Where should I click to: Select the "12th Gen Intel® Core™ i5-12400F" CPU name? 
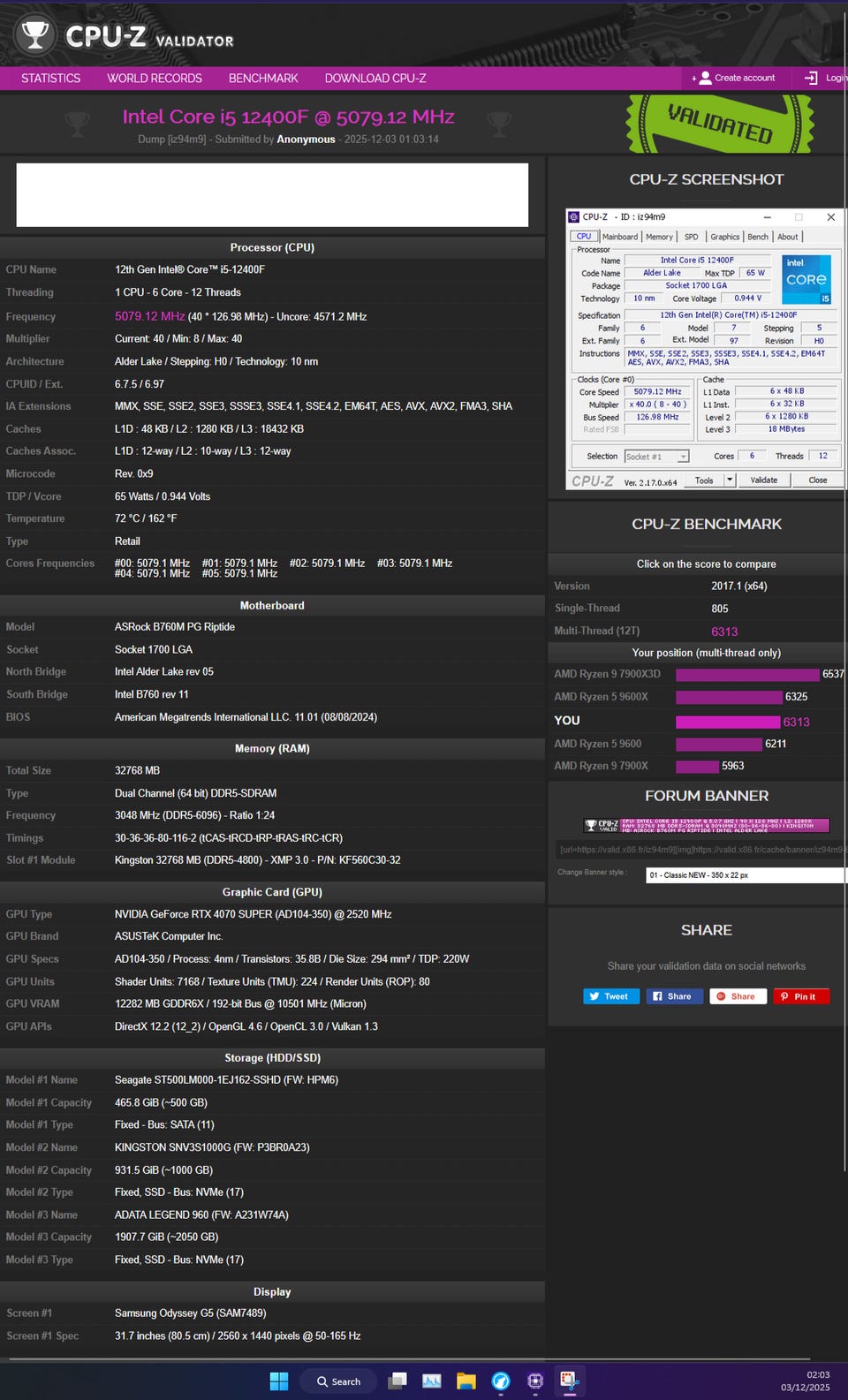coord(190,269)
